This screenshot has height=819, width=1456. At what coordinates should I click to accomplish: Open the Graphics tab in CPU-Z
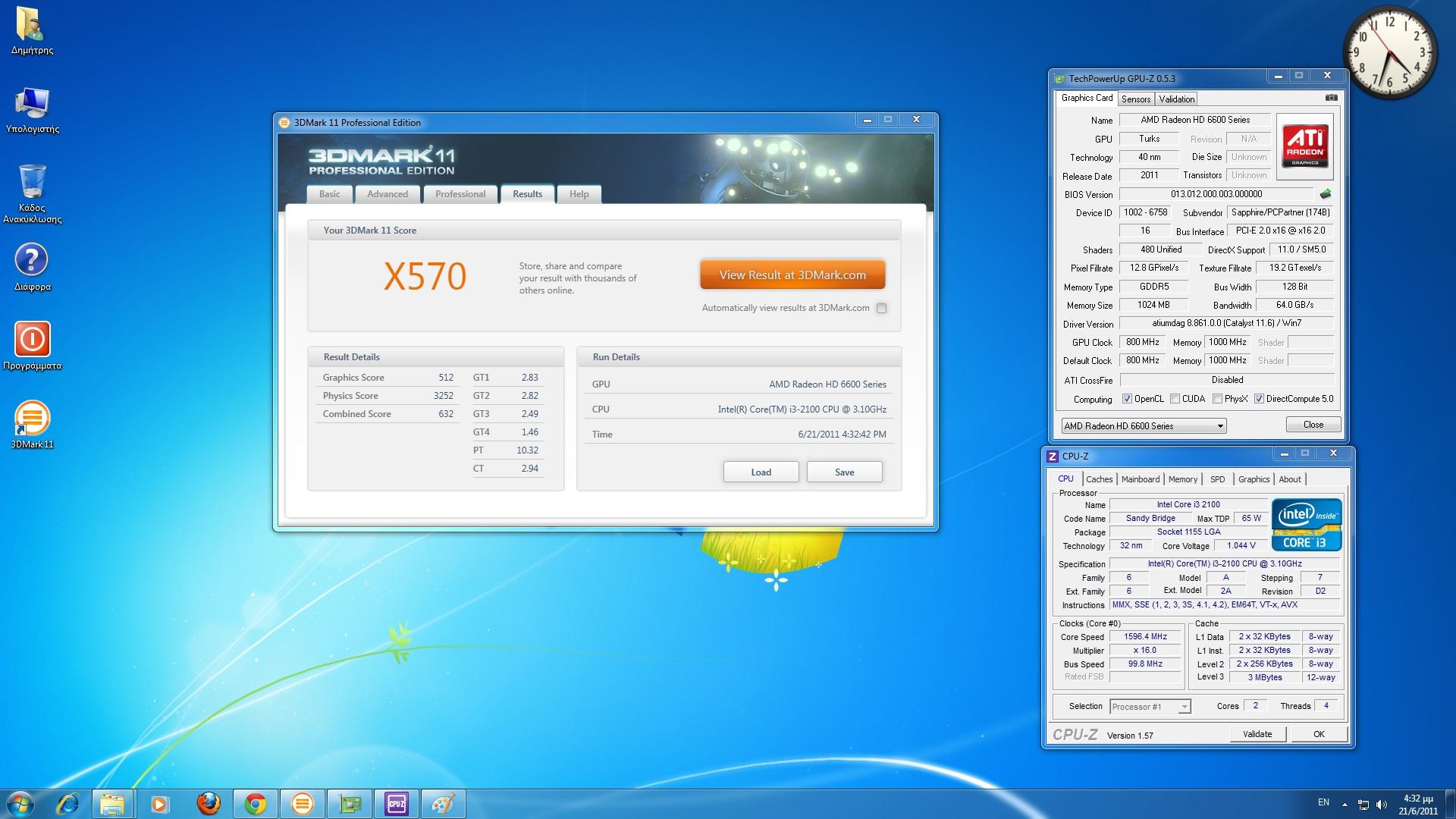tap(1254, 479)
